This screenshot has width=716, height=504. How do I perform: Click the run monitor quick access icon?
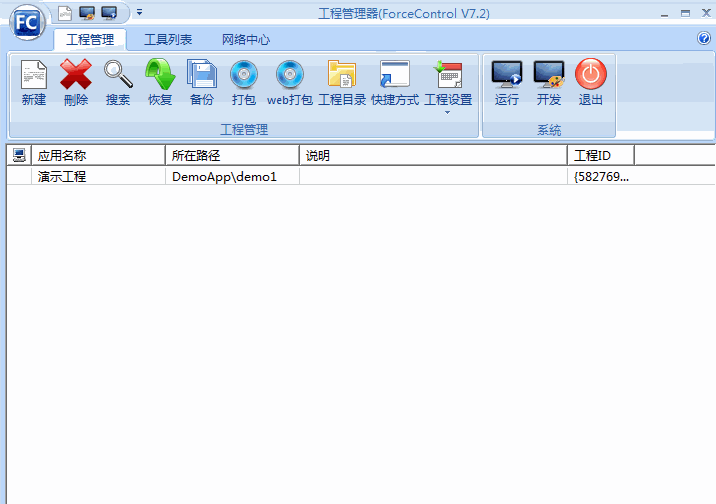pyautogui.click(x=109, y=13)
